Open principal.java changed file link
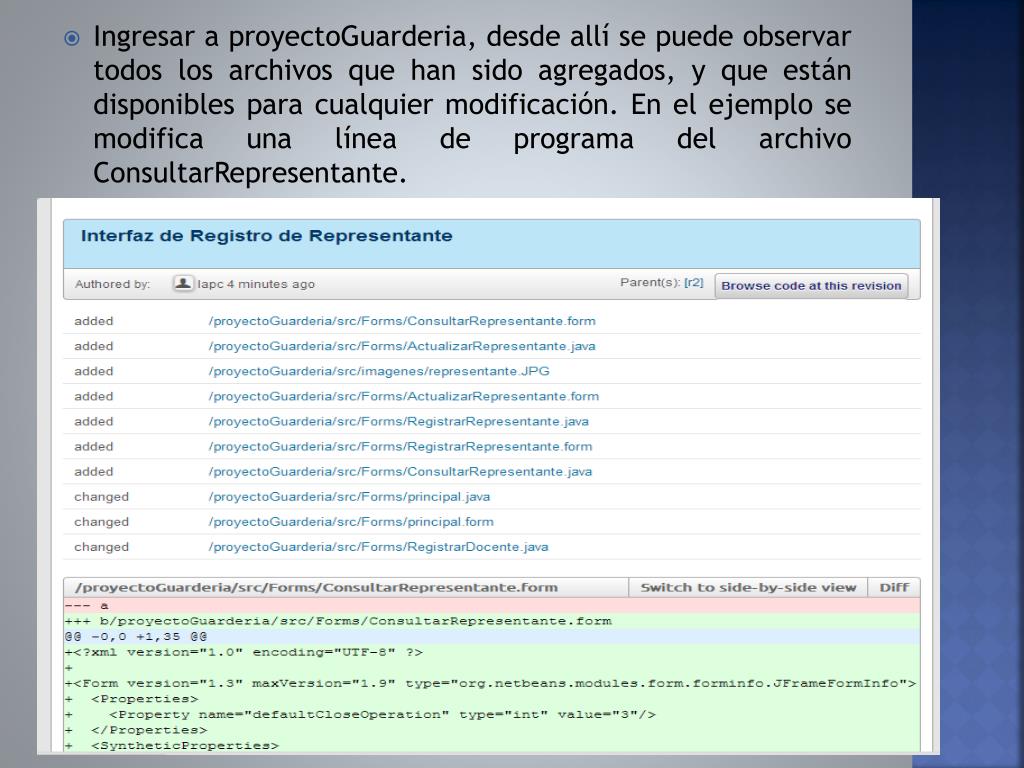 [349, 497]
